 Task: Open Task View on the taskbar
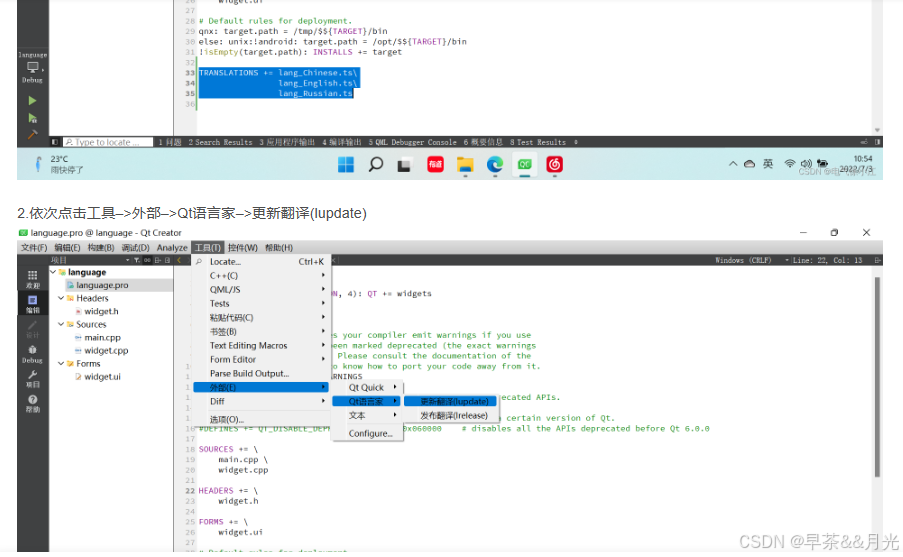click(405, 165)
